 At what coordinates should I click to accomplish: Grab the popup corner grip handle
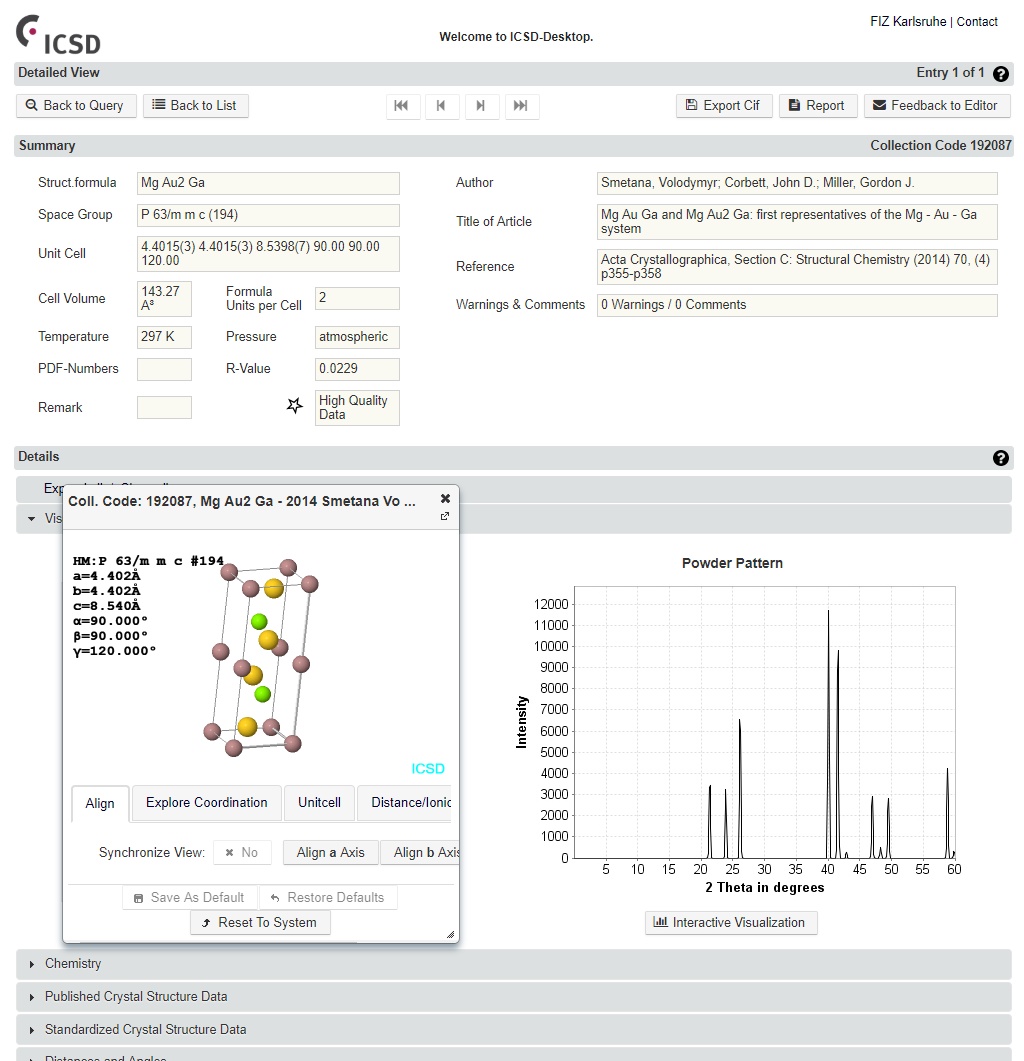(x=450, y=934)
